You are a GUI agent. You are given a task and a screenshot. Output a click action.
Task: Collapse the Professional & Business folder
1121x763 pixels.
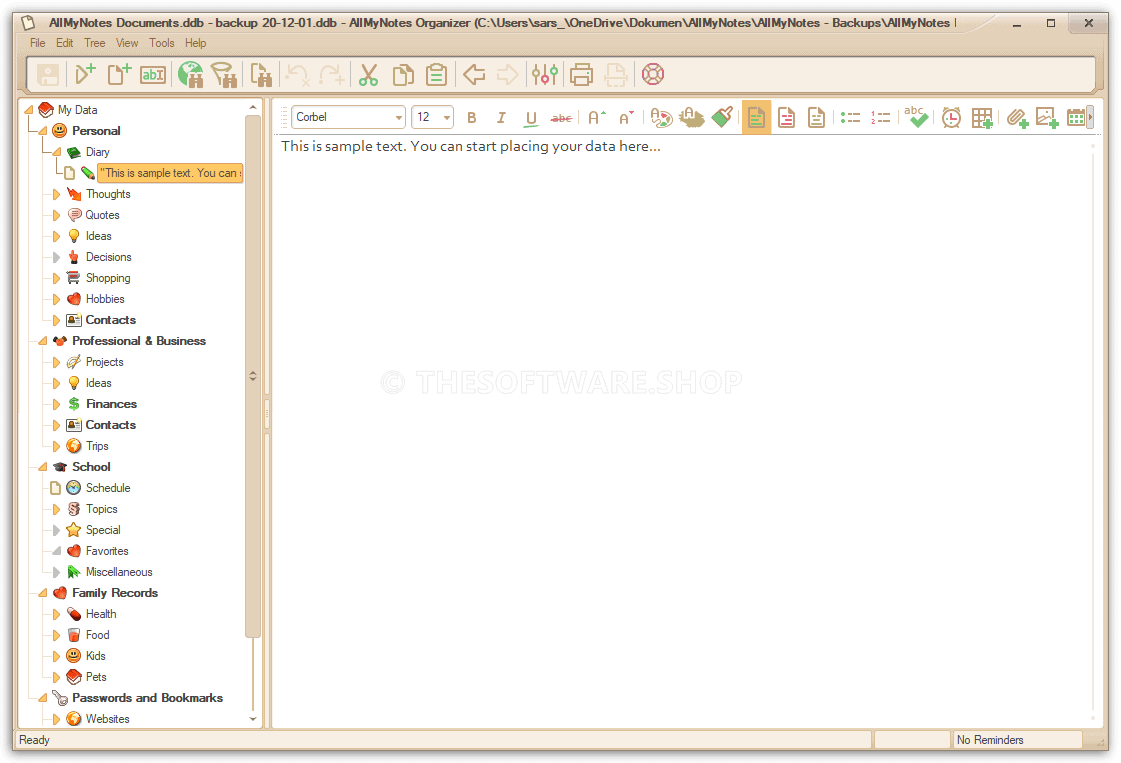click(43, 341)
